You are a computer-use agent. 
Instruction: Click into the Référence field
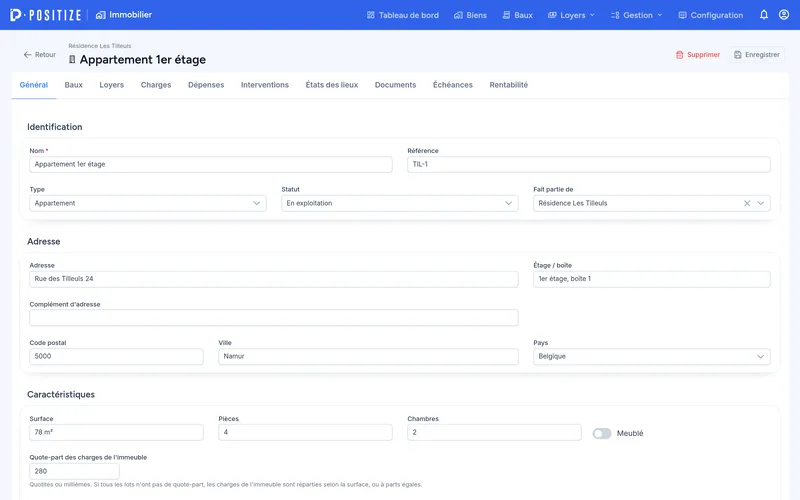(x=589, y=164)
